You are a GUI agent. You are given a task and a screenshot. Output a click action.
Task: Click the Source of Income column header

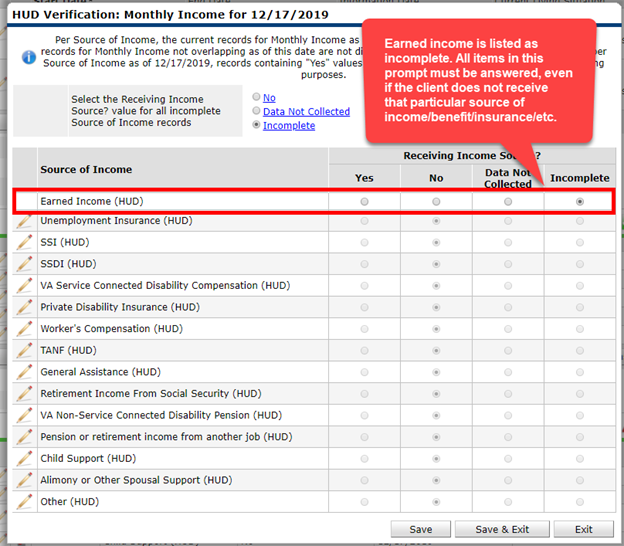(x=86, y=169)
